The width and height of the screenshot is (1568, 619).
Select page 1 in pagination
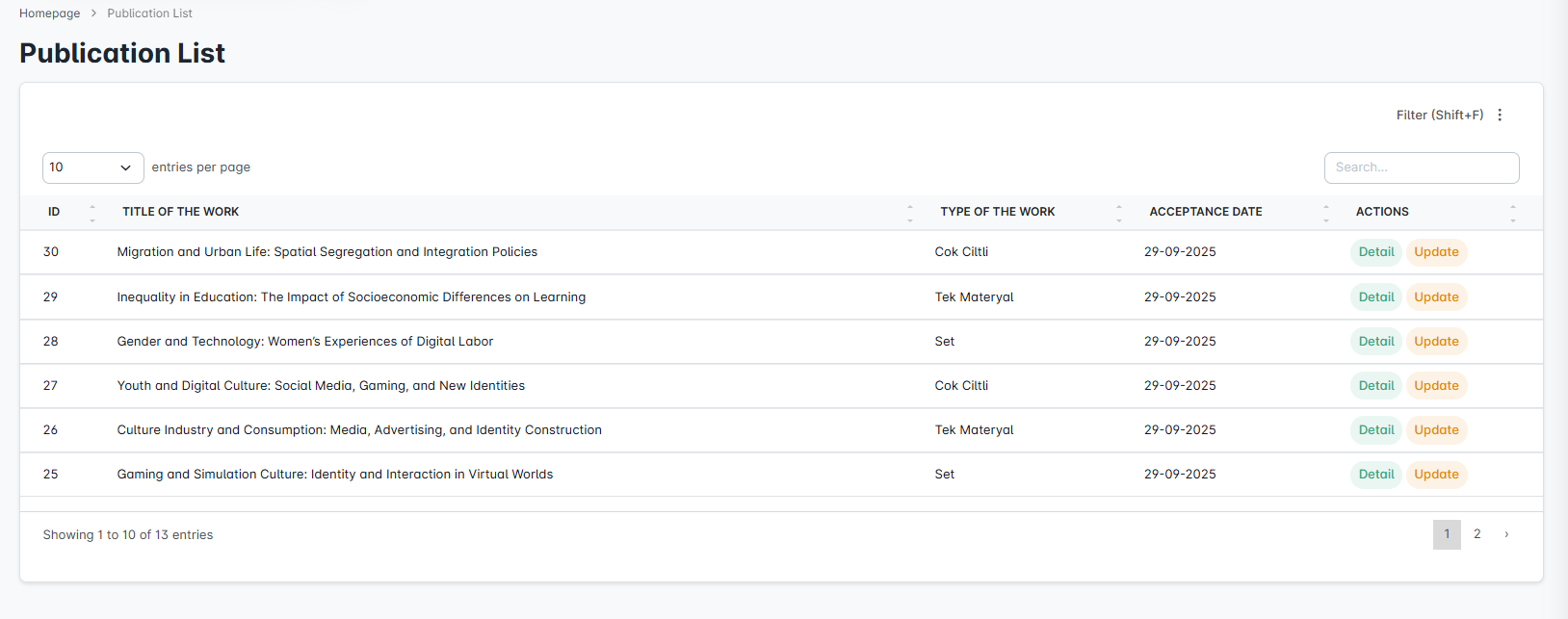(x=1446, y=534)
